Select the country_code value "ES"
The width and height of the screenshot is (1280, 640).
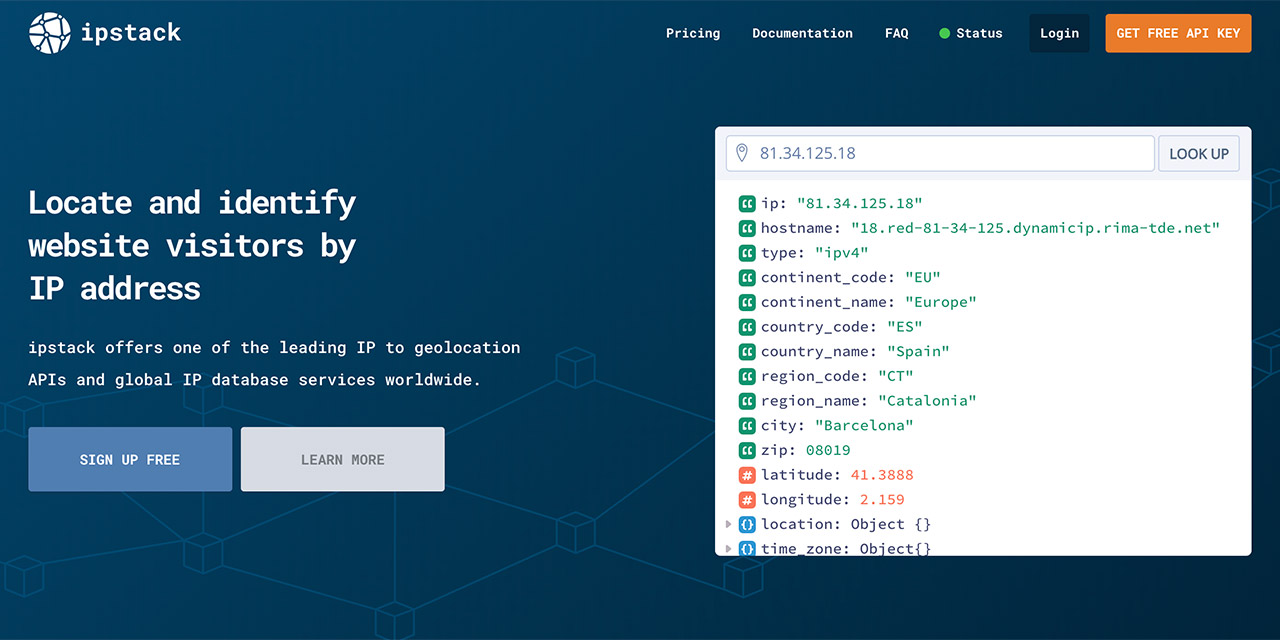[x=904, y=327]
